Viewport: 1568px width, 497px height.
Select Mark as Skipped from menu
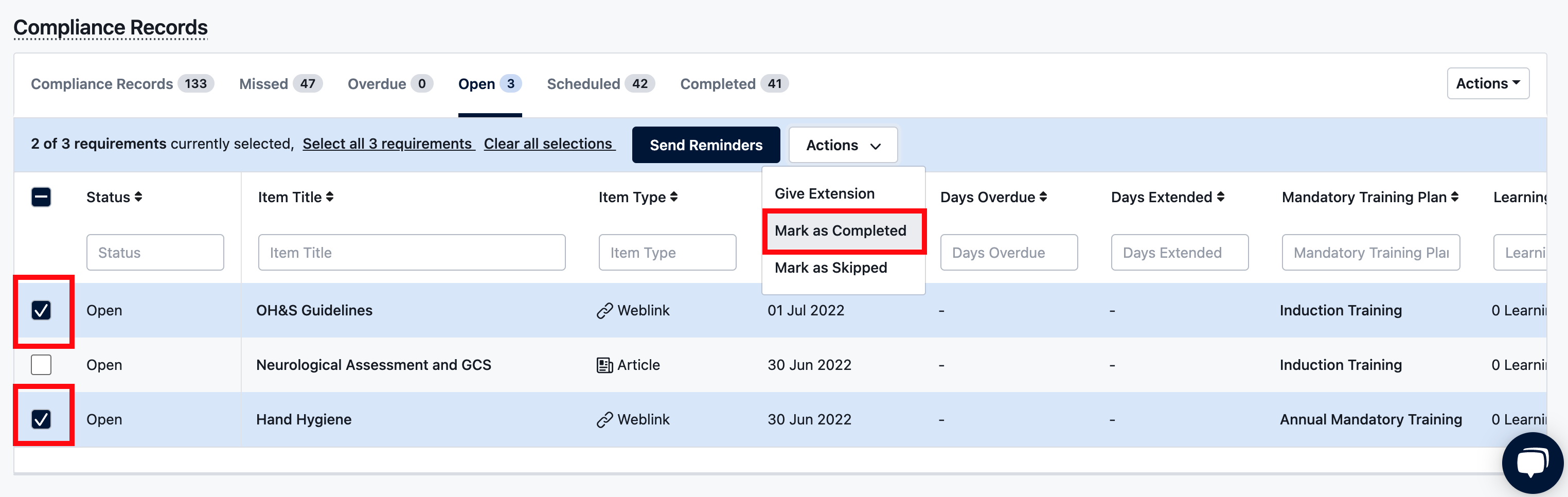click(x=830, y=268)
